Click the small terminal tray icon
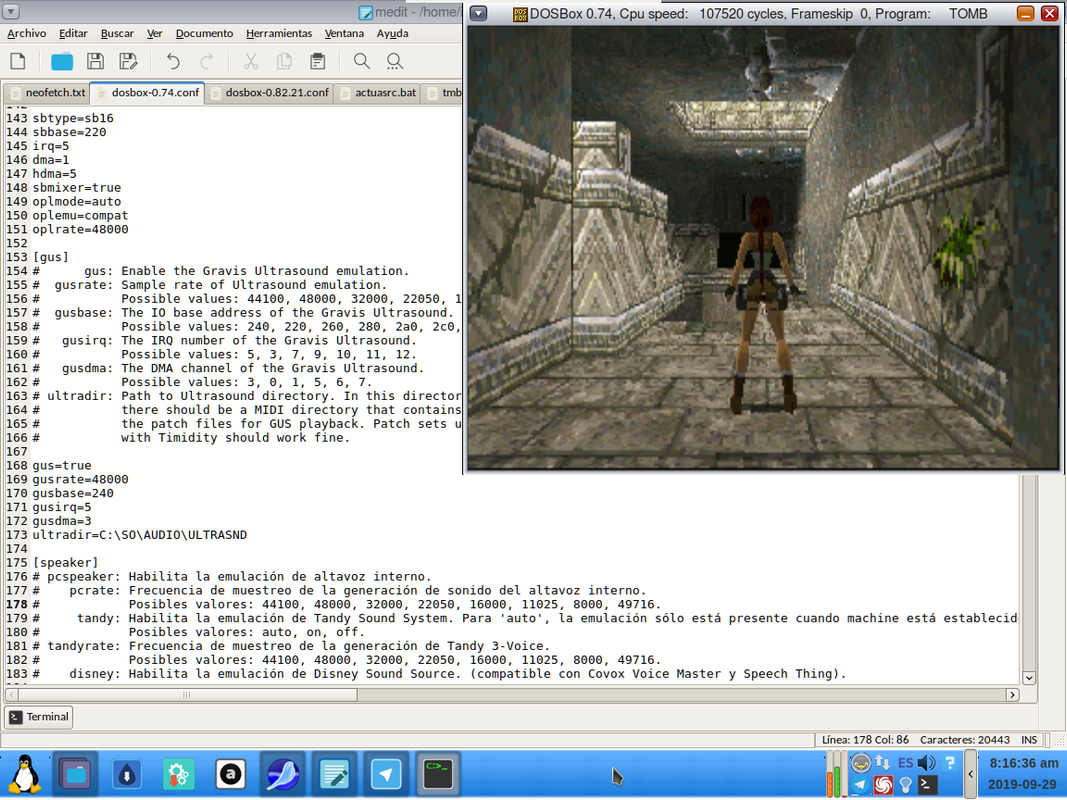 (x=928, y=786)
